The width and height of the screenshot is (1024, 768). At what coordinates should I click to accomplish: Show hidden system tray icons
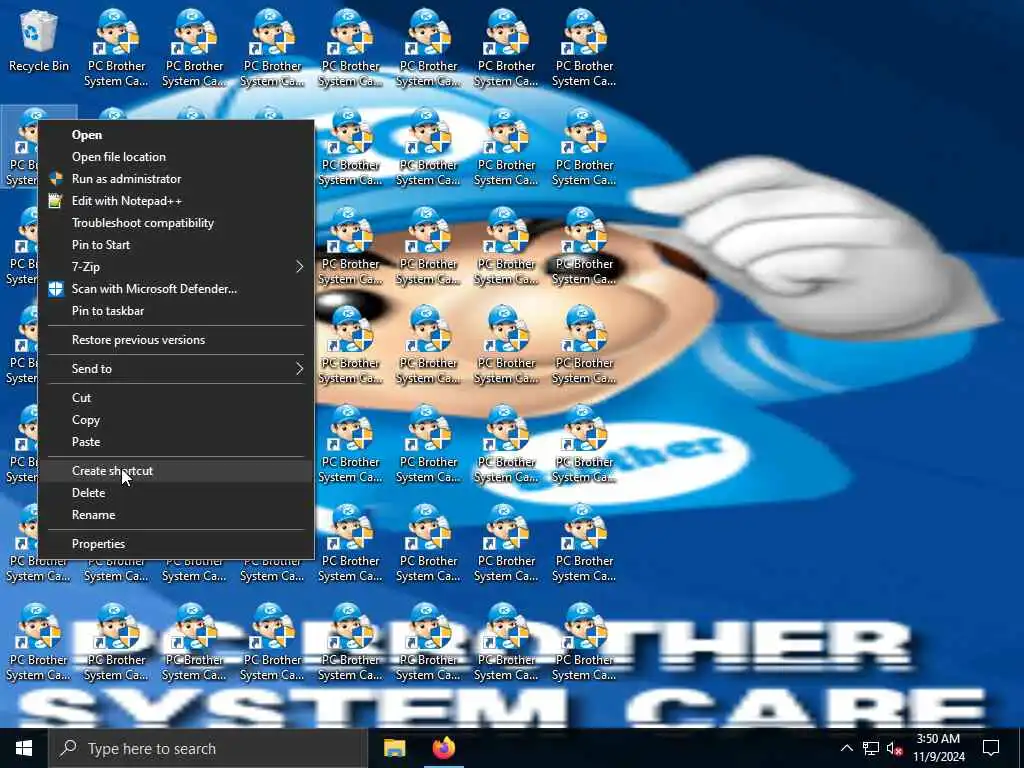(x=846, y=748)
